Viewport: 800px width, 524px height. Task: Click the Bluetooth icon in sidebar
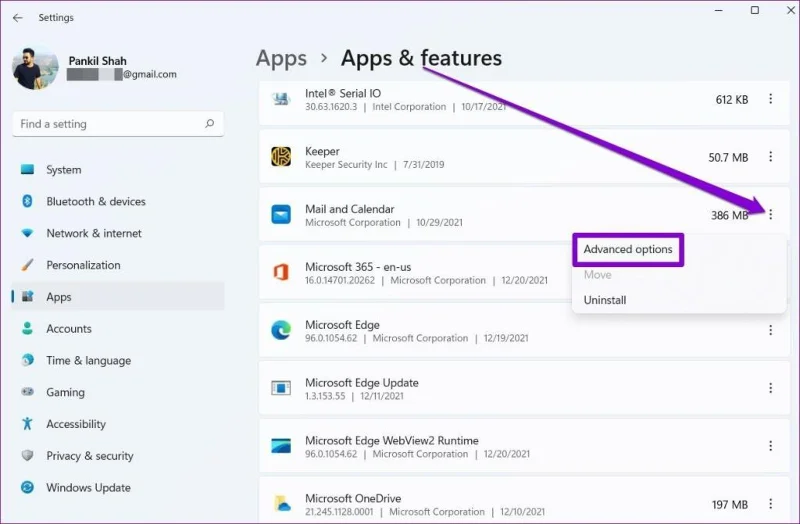click(28, 201)
